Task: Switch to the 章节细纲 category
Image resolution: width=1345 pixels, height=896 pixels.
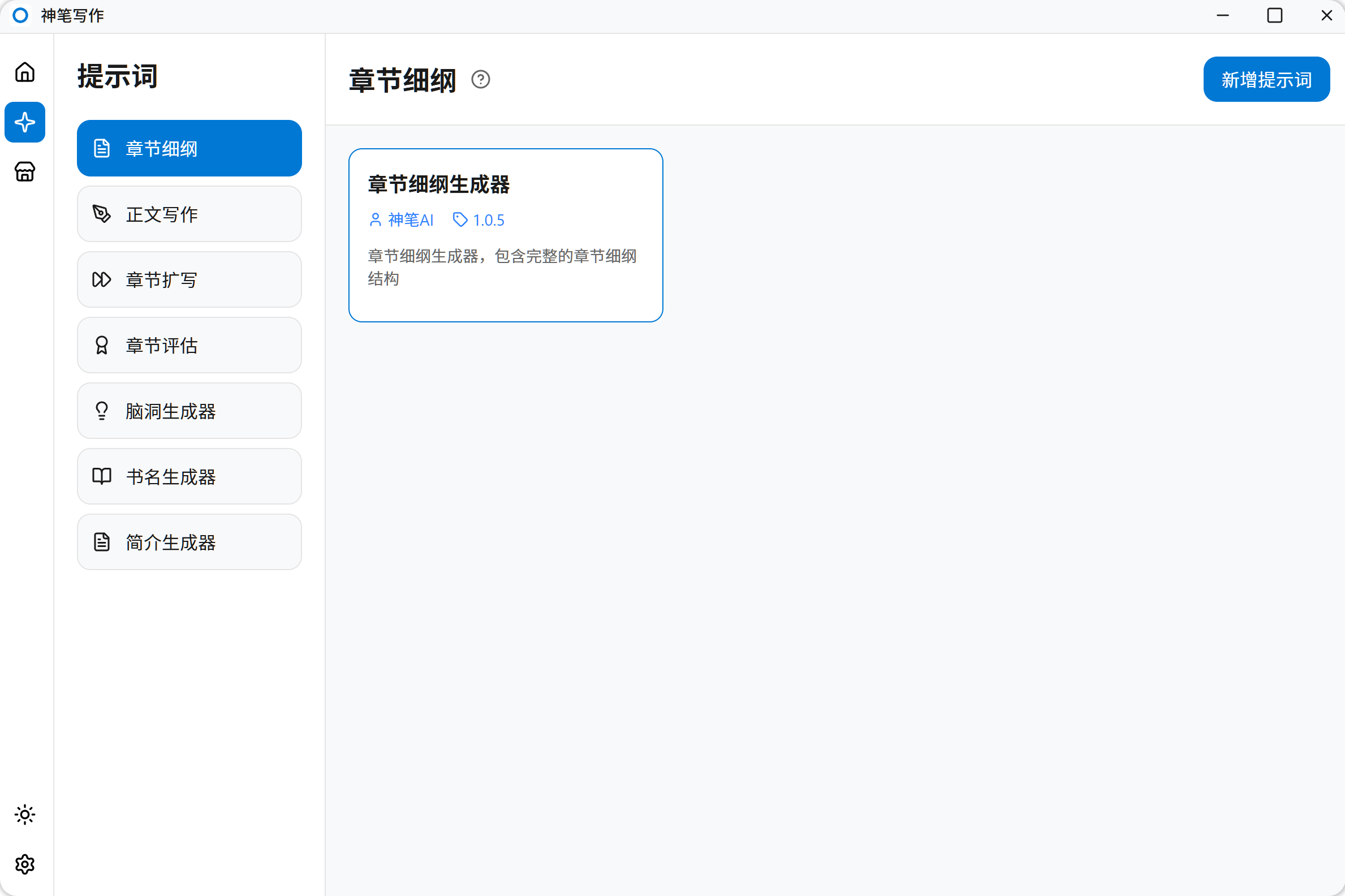Action: coord(188,148)
